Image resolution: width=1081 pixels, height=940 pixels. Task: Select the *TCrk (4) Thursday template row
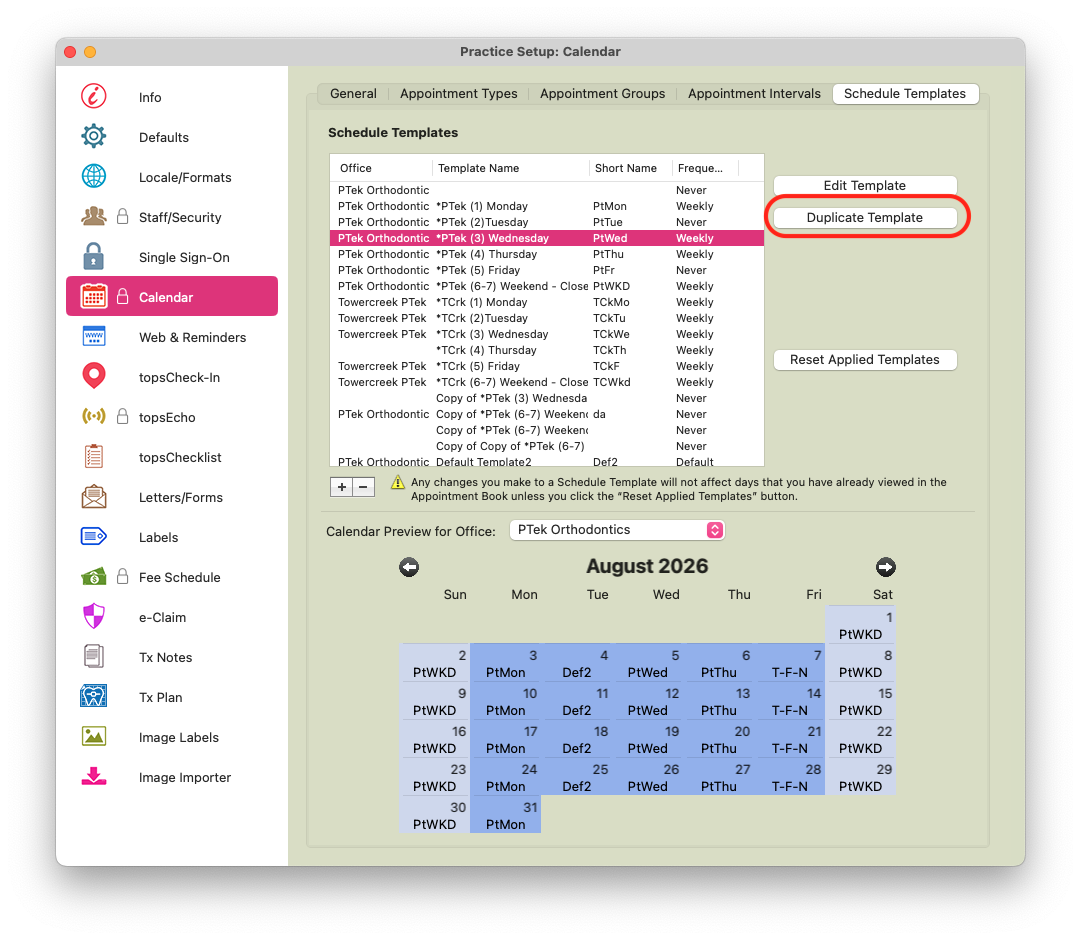pos(547,350)
